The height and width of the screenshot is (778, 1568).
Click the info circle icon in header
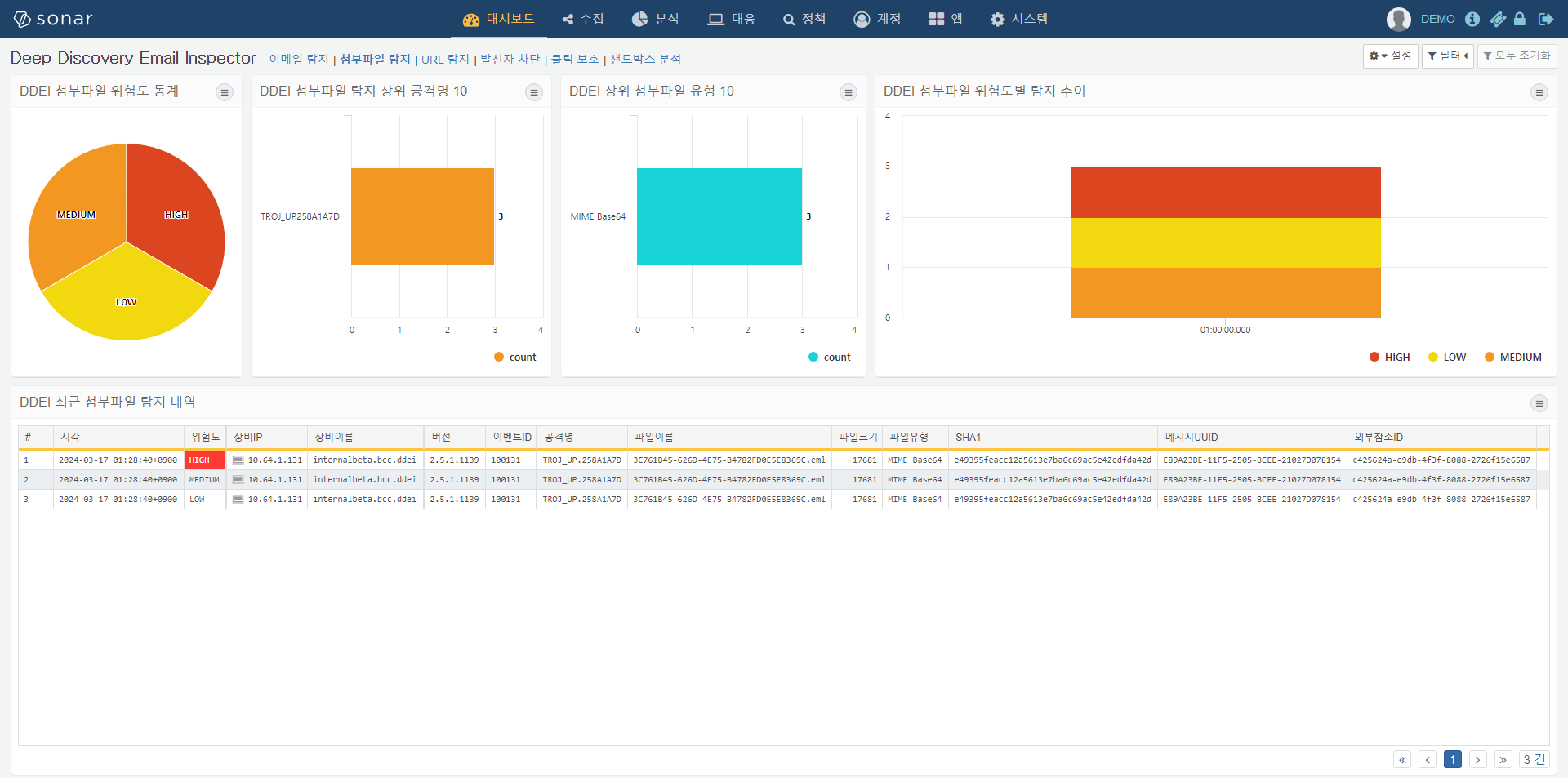(x=1472, y=19)
